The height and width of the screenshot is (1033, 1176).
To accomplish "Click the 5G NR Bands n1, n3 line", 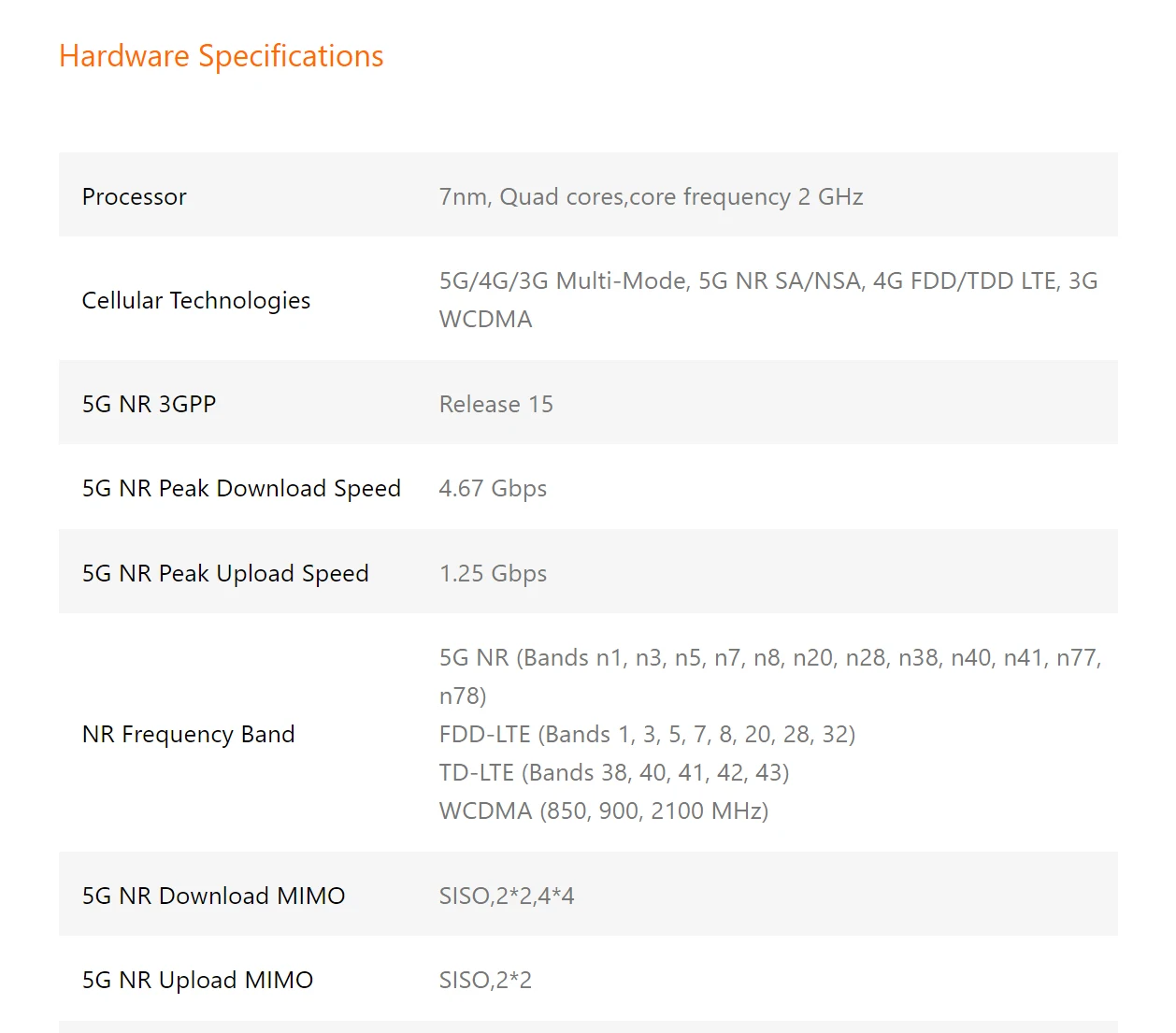I will click(x=769, y=658).
